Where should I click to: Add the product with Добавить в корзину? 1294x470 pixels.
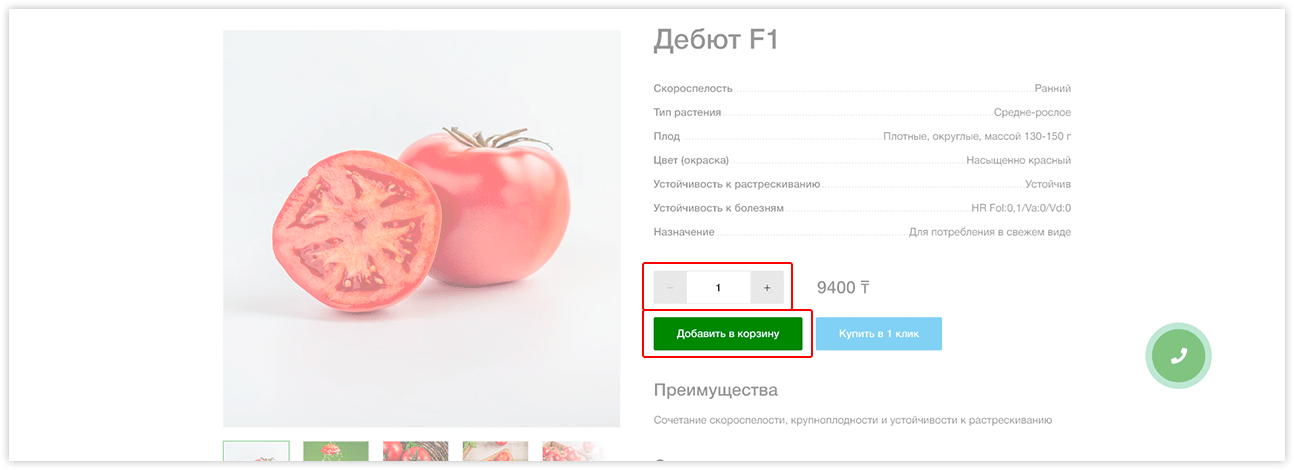[728, 334]
